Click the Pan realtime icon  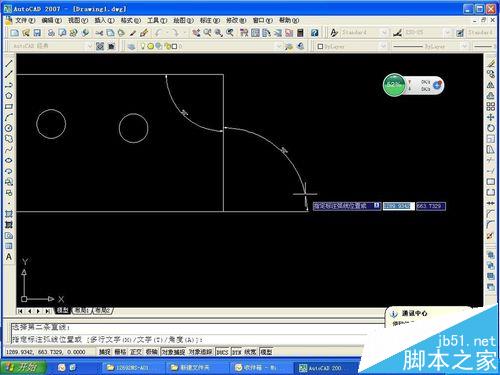click(196, 33)
